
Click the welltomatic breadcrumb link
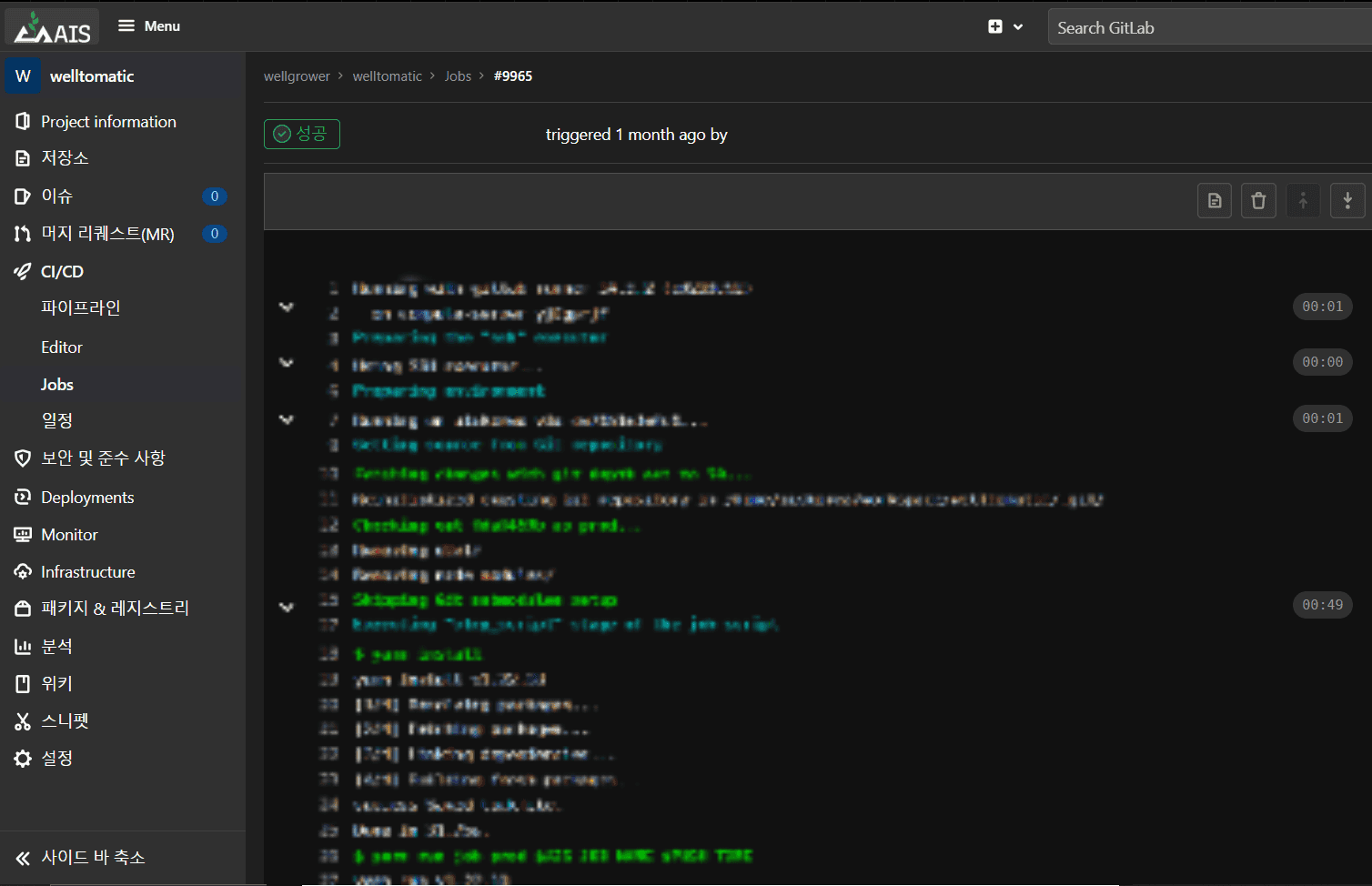[388, 76]
